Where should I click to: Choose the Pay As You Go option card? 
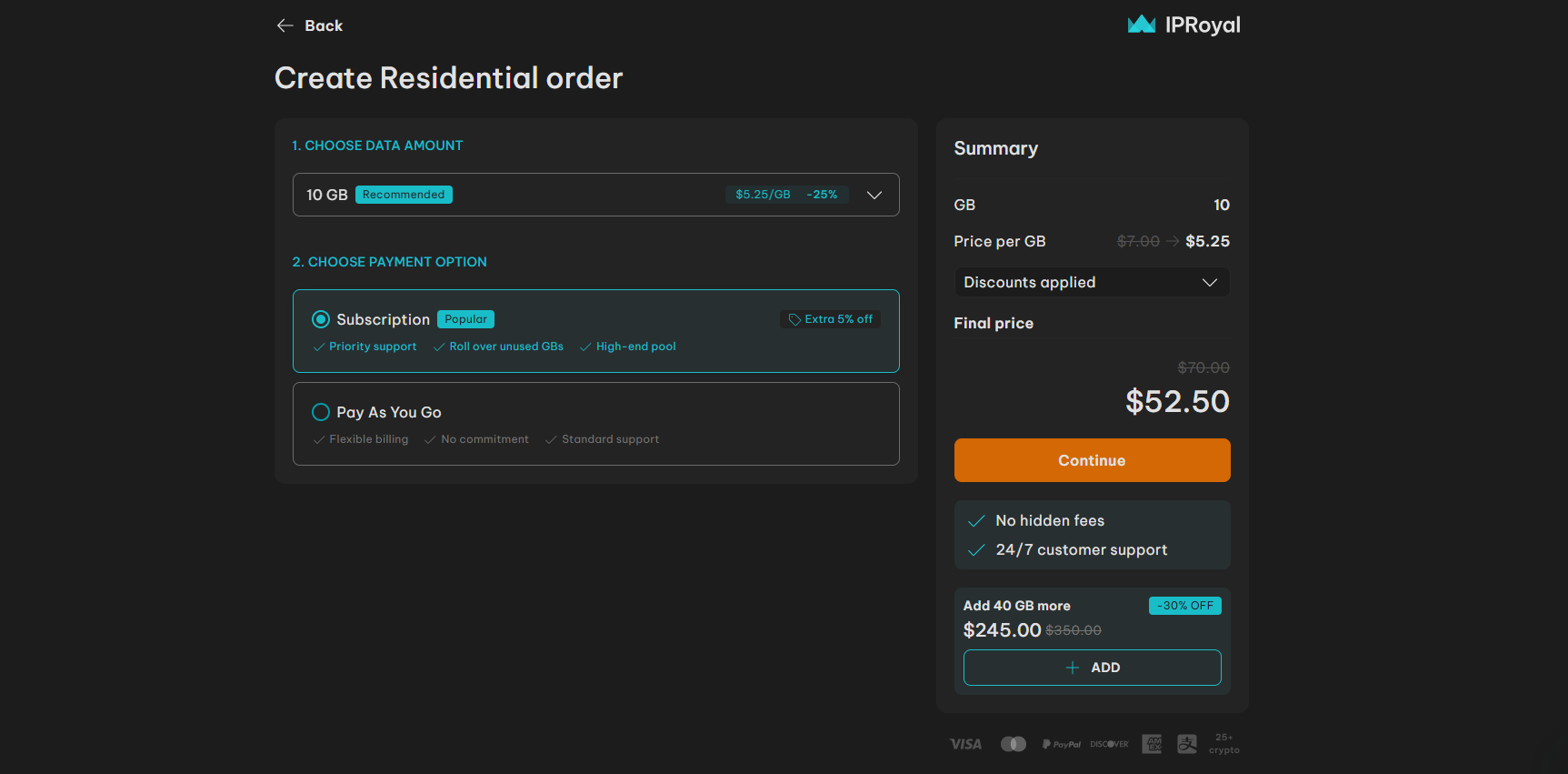click(596, 424)
